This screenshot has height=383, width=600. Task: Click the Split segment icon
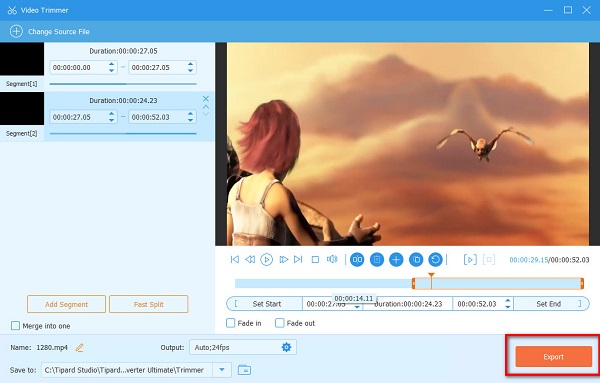[357, 260]
